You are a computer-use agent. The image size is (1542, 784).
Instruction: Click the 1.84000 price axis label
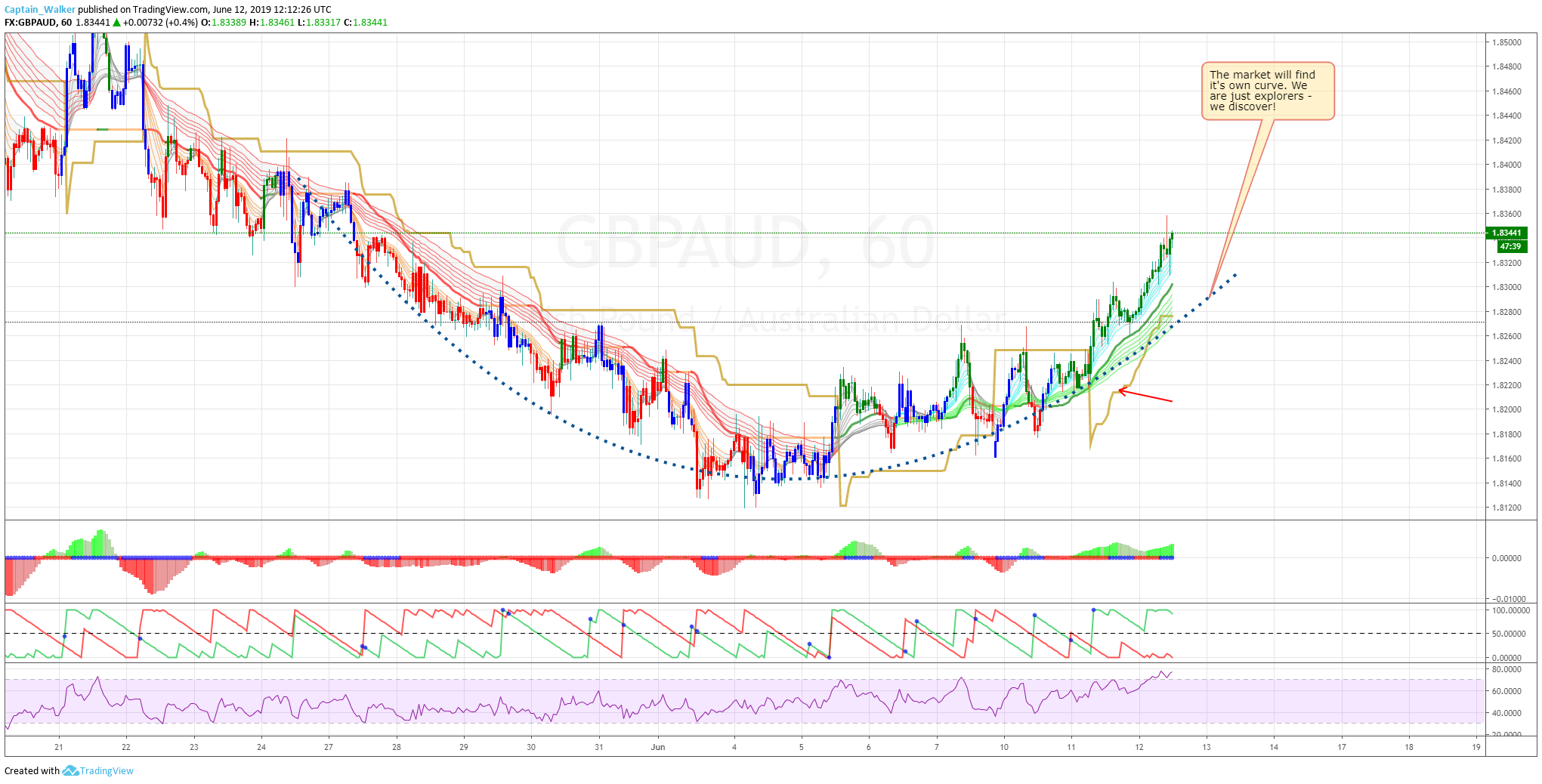coord(1506,165)
